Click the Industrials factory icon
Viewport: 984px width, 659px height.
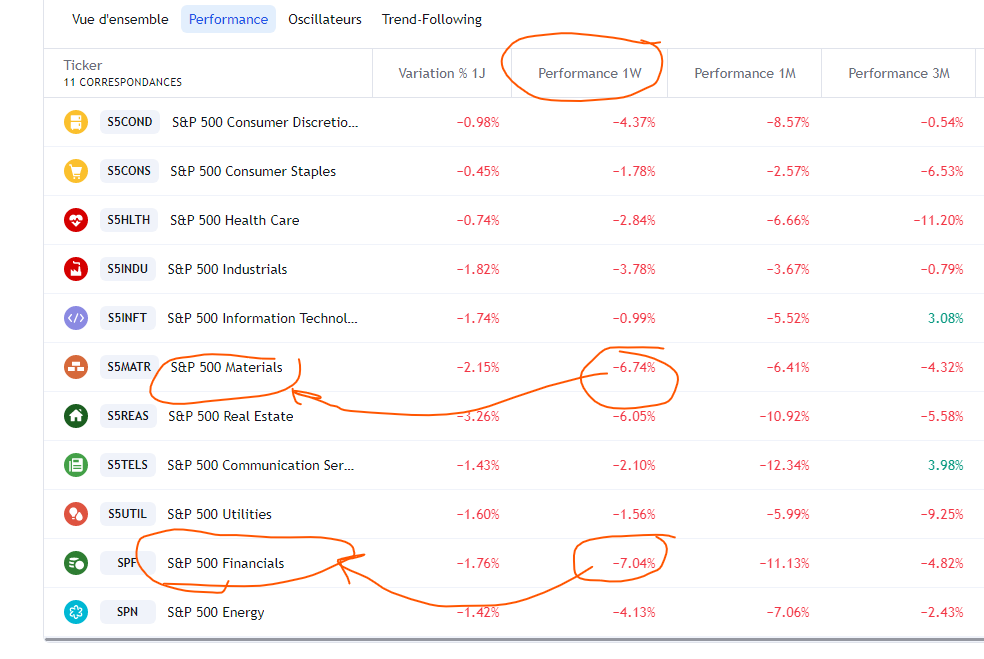pyautogui.click(x=76, y=269)
